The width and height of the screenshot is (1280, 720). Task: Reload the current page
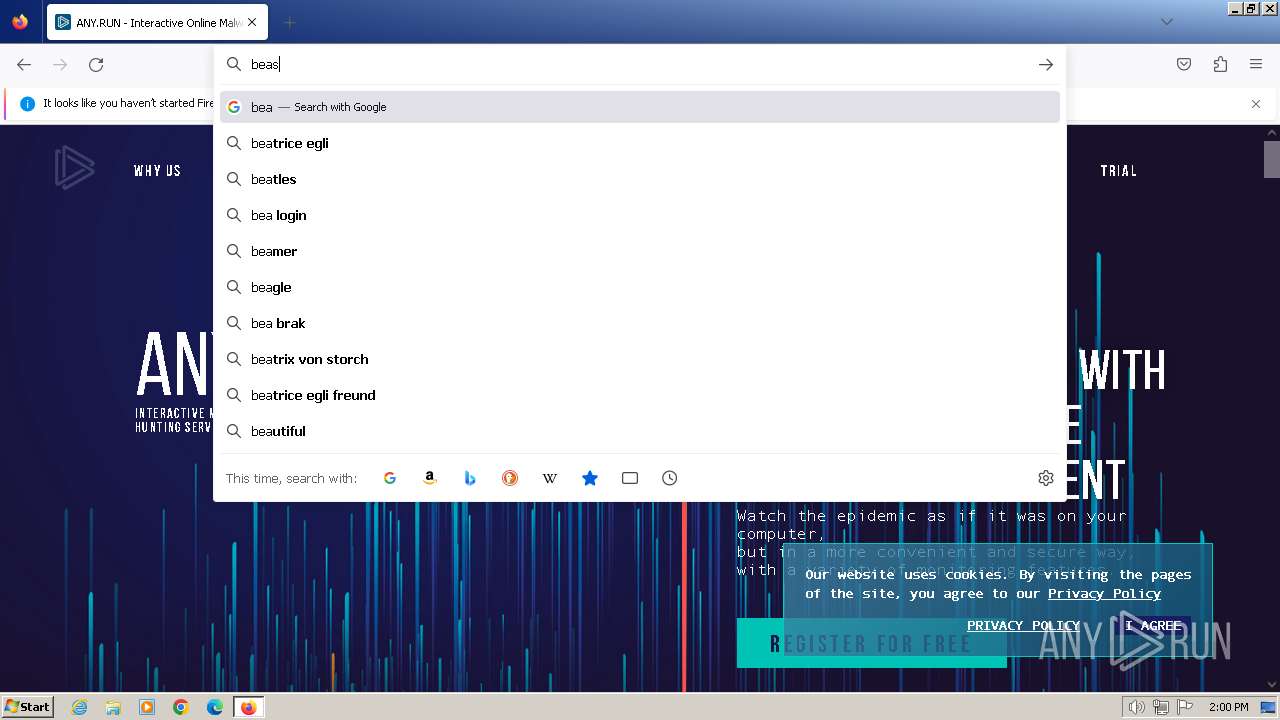(96, 64)
